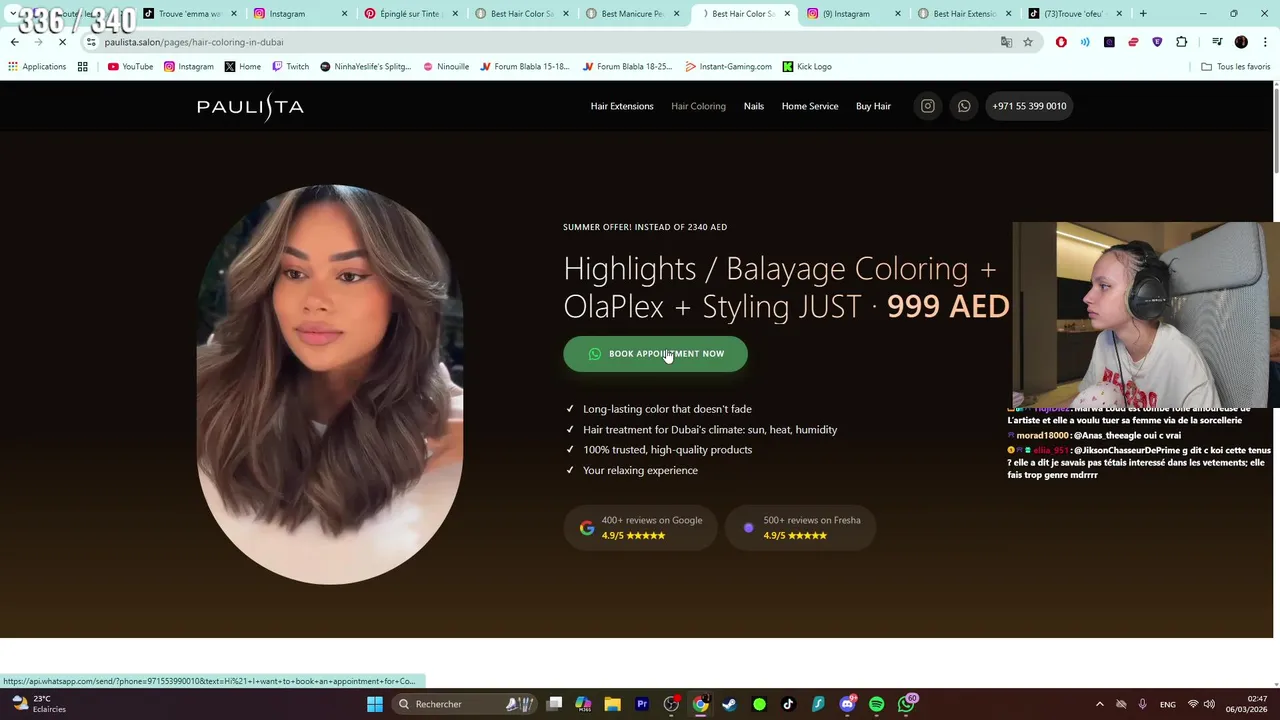Open the Ninouille bookmark
Viewport: 1280px width, 720px height.
(x=446, y=67)
